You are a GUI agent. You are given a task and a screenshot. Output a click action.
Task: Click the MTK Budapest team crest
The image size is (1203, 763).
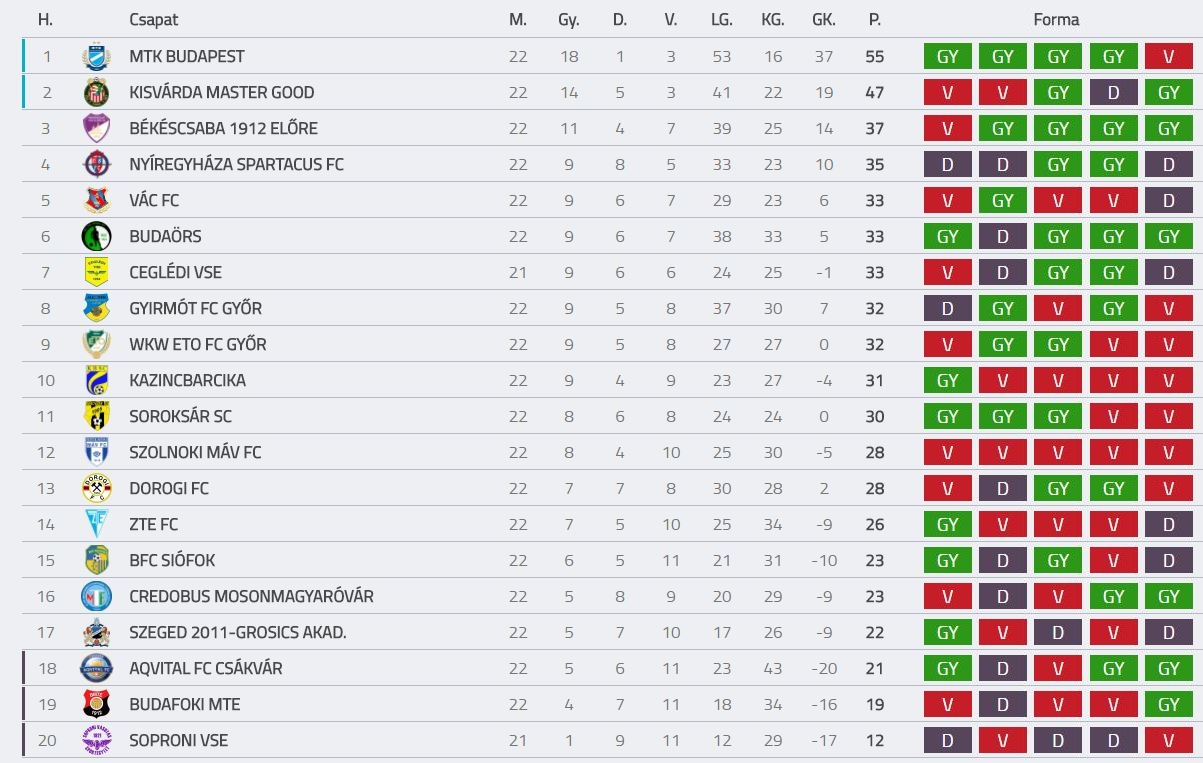[96, 57]
